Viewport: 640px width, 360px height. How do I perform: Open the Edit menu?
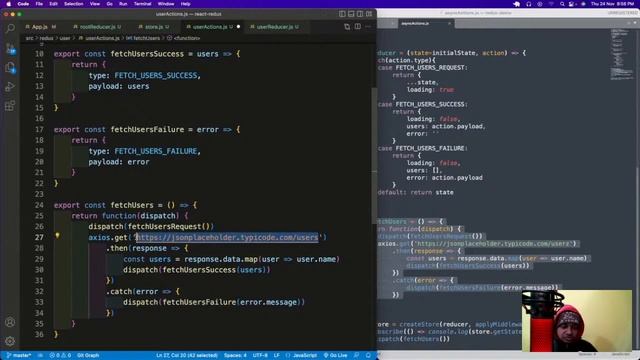pyautogui.click(x=53, y=4)
